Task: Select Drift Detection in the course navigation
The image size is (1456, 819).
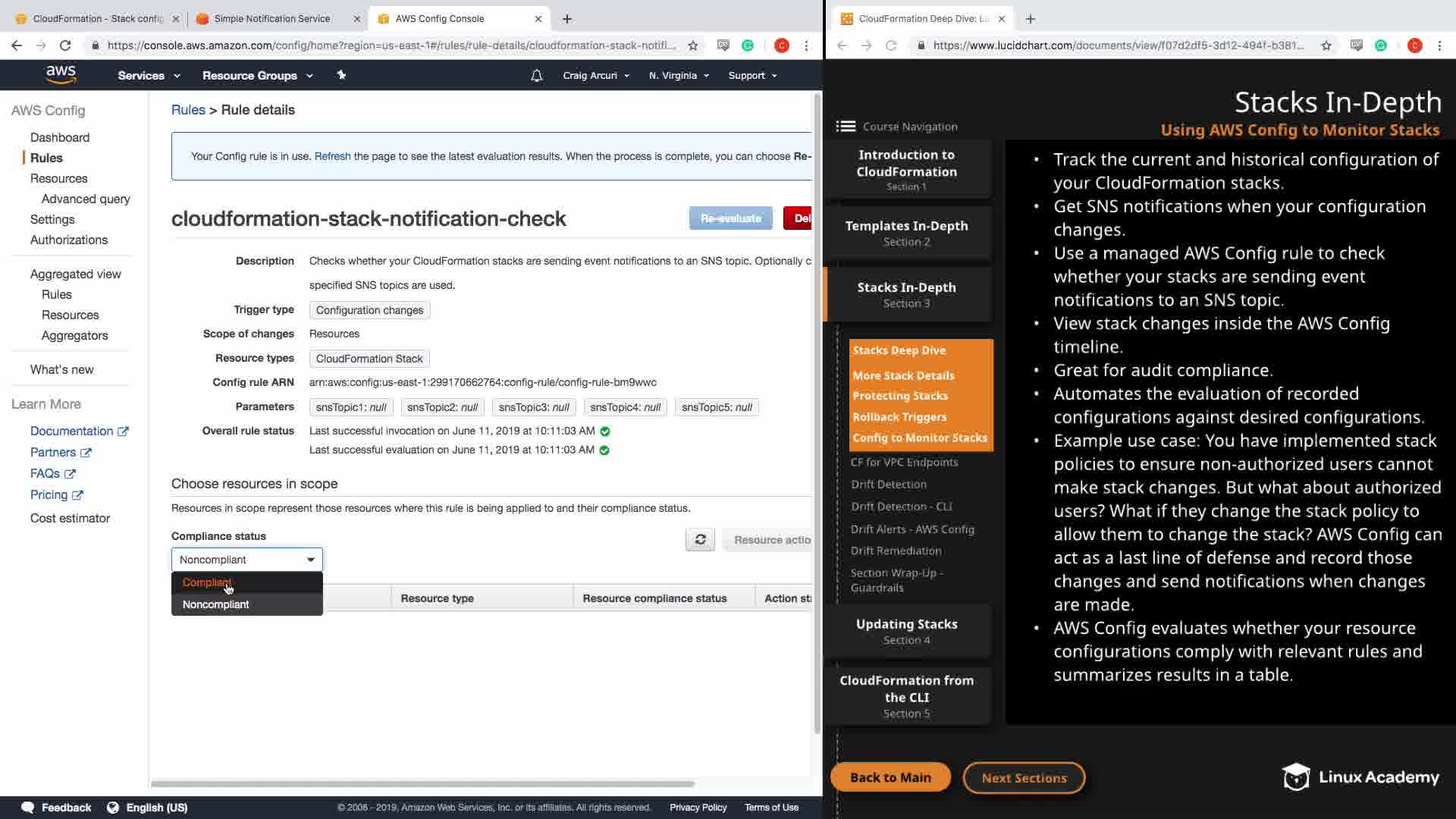Action: tap(888, 484)
